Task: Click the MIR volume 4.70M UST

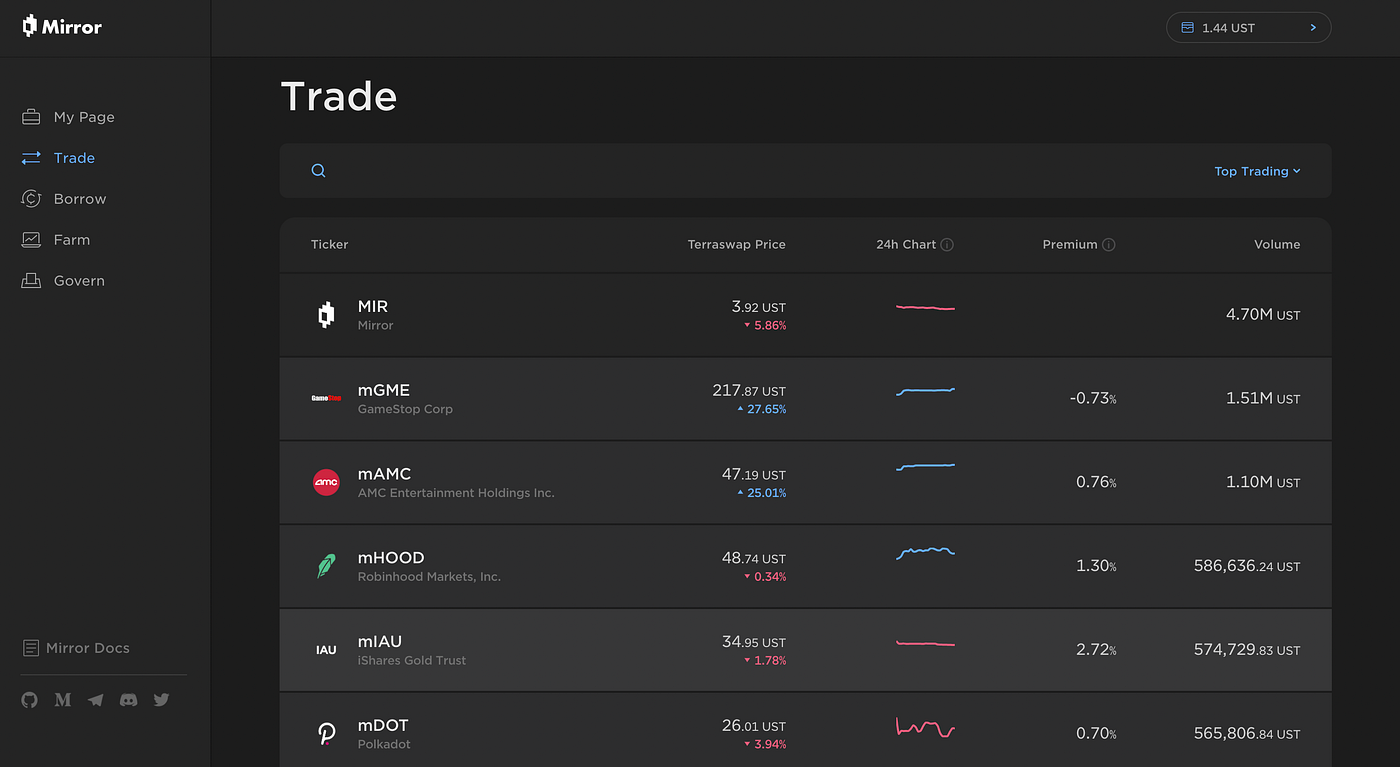Action: [x=1263, y=315]
